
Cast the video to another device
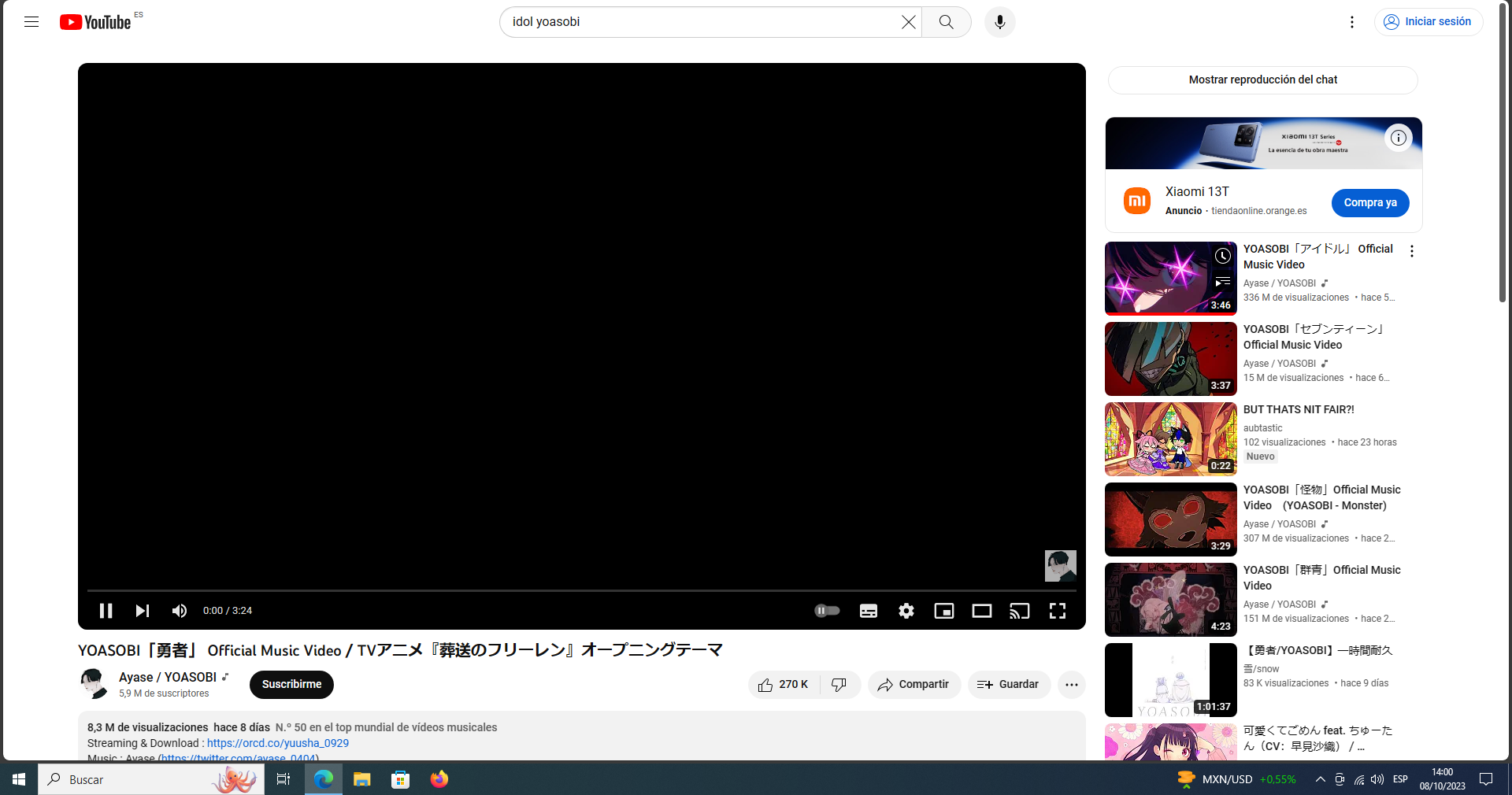point(1019,611)
